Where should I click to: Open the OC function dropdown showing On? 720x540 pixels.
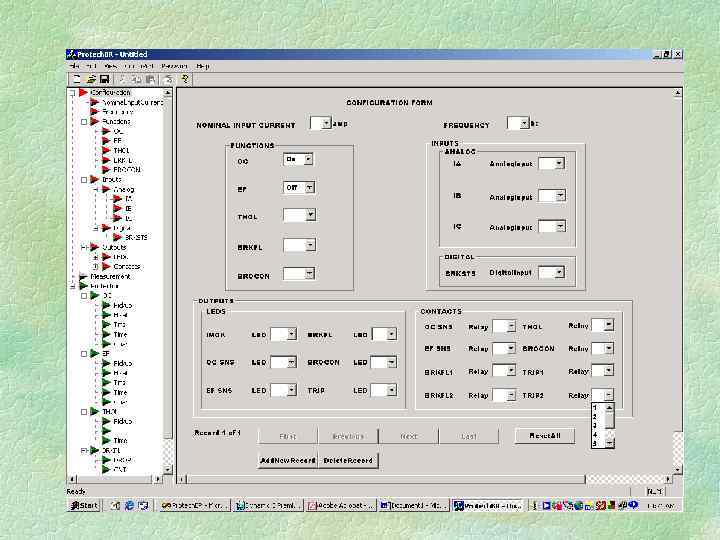308,159
